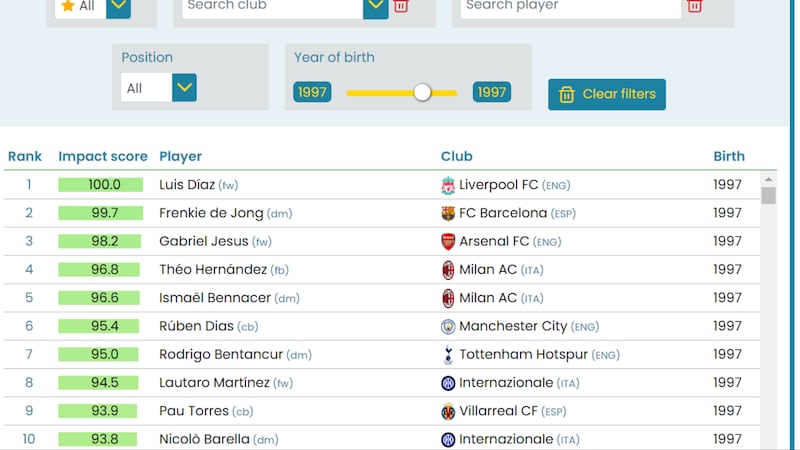
Task: Click the Villarreal CF crest icon
Action: pos(448,411)
